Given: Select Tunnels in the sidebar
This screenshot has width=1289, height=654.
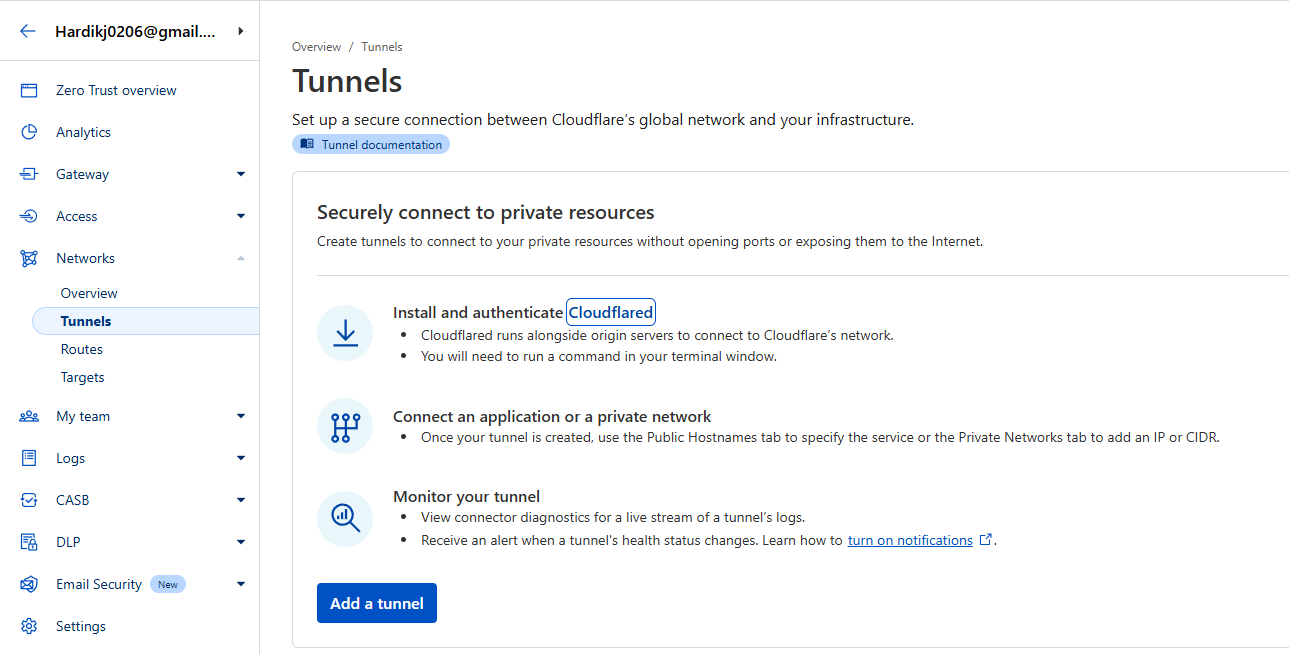Looking at the screenshot, I should tap(146, 321).
